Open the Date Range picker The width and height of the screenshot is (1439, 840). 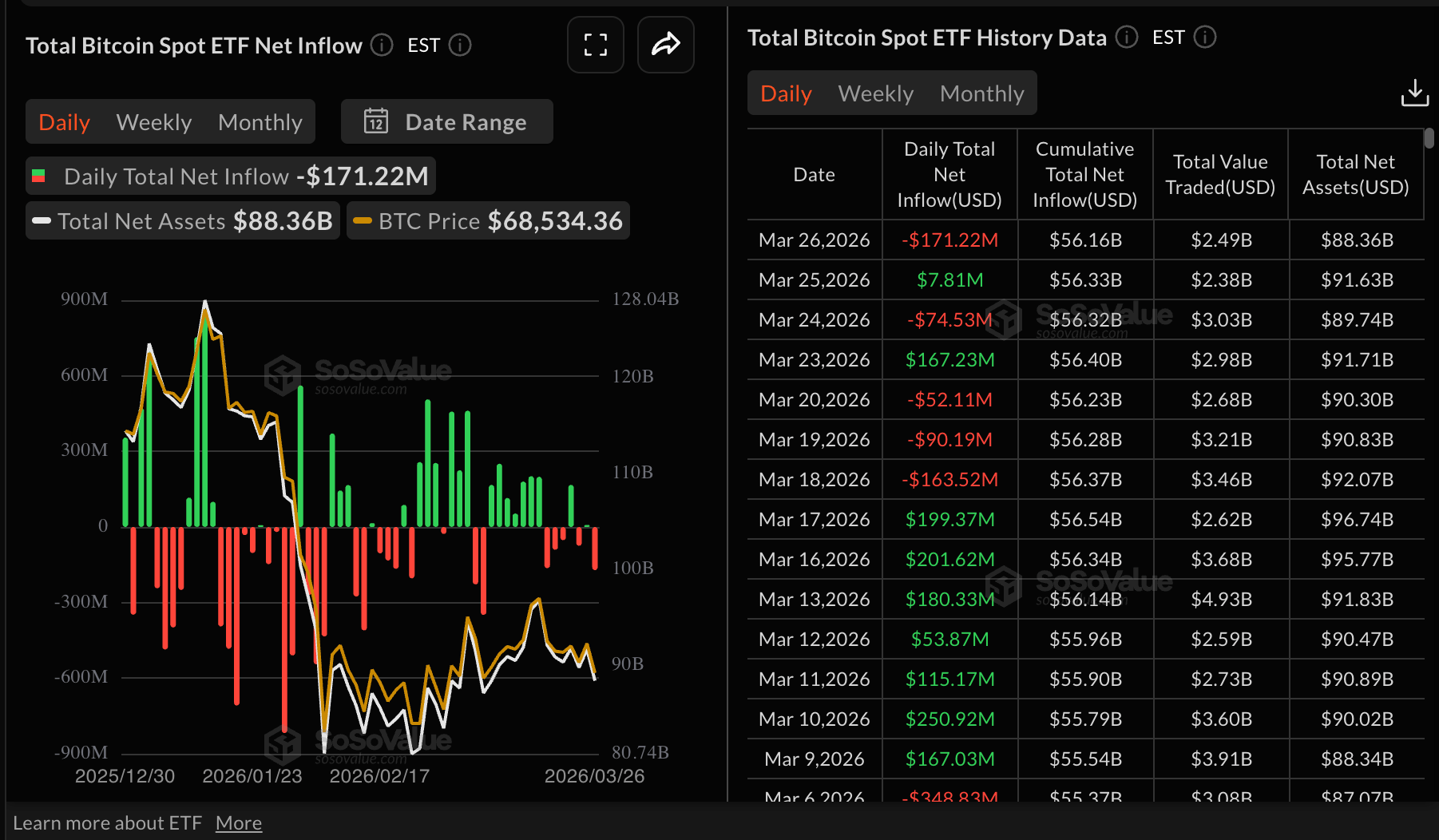point(447,122)
